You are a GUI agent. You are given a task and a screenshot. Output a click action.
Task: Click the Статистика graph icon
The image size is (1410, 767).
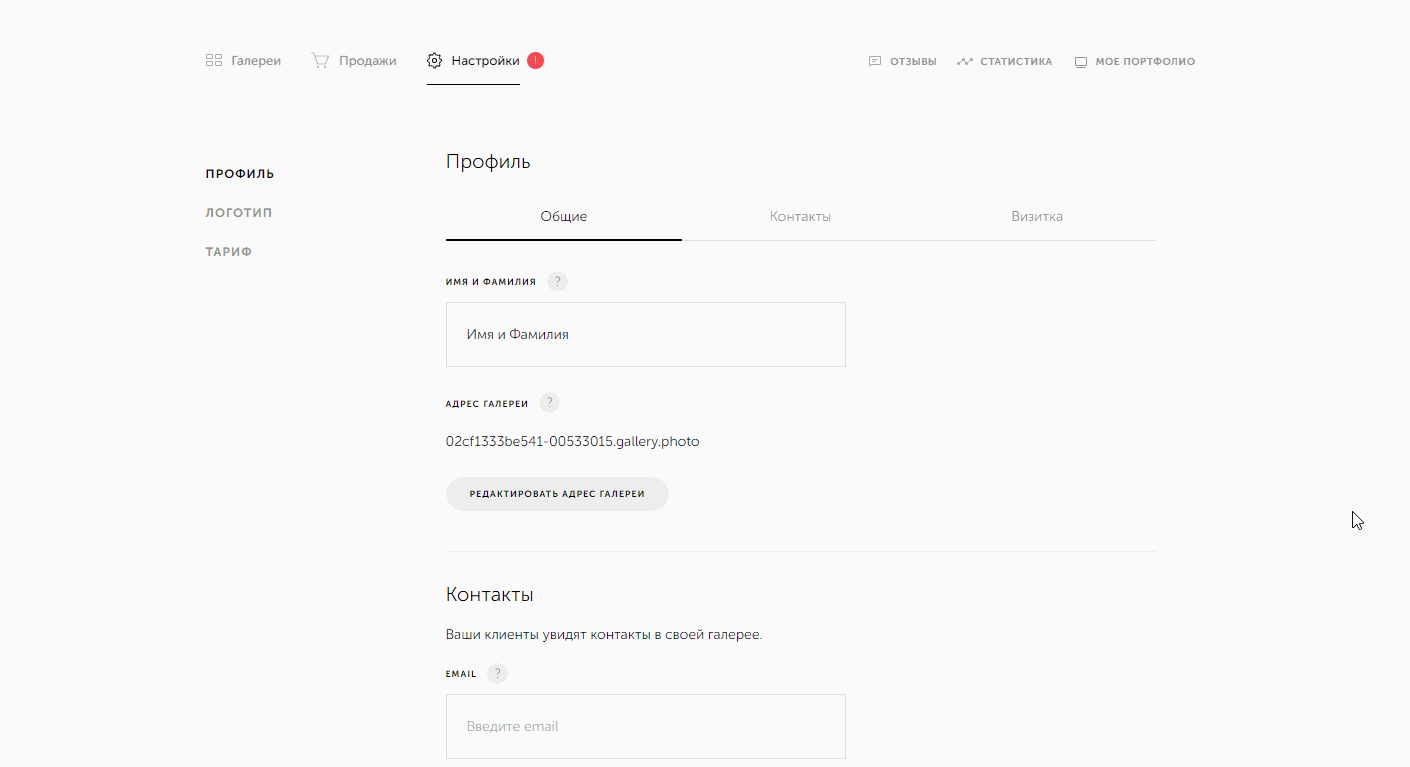pos(965,61)
